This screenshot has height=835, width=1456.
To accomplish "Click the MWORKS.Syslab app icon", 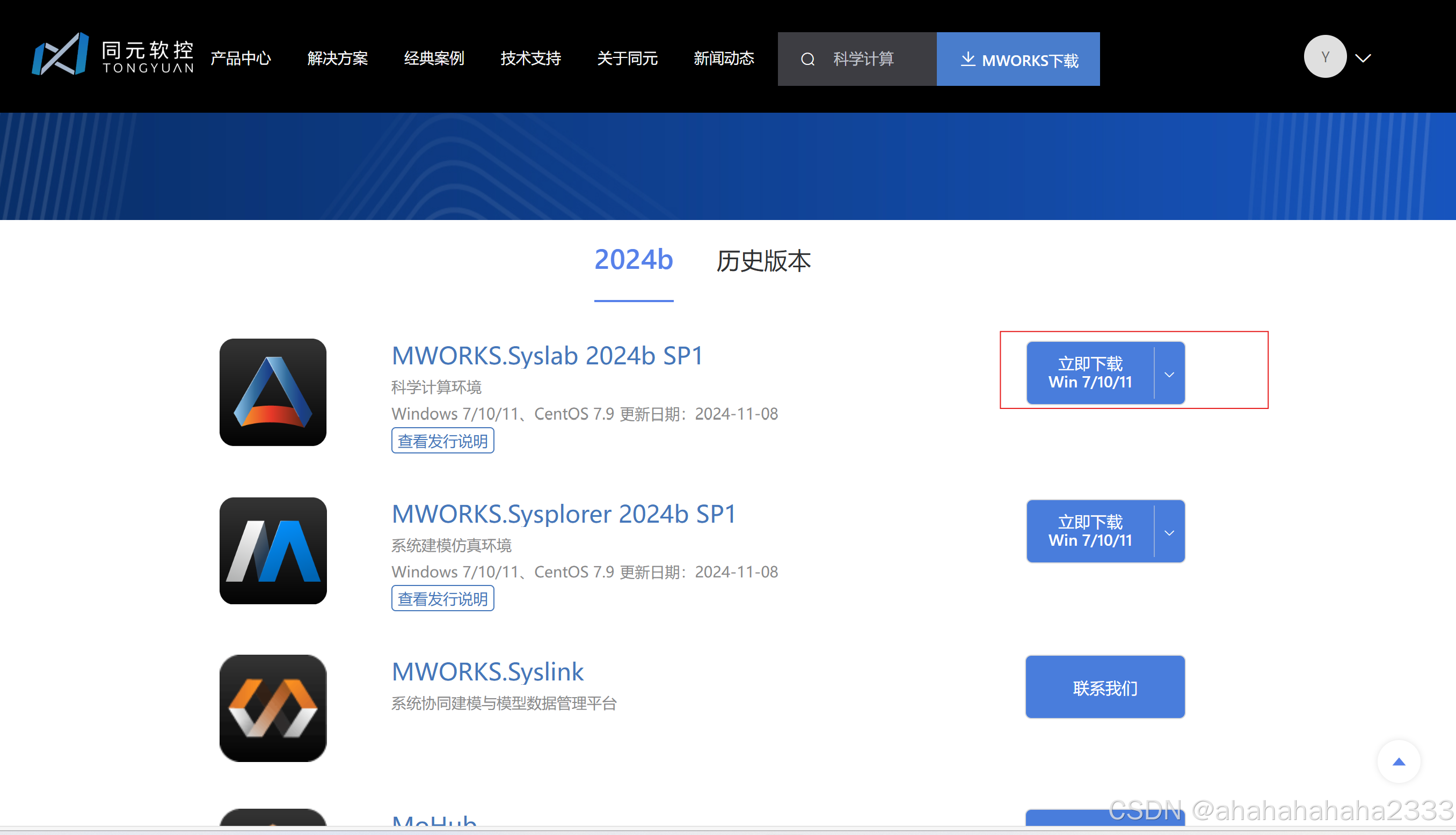I will [273, 392].
